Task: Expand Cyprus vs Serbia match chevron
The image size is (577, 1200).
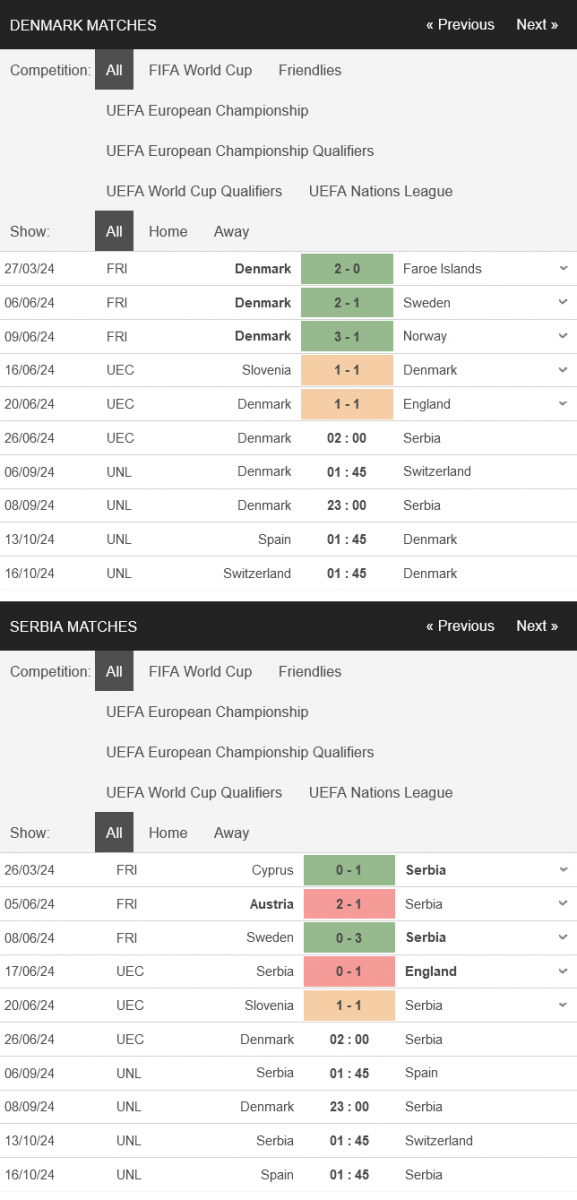Action: pyautogui.click(x=564, y=870)
